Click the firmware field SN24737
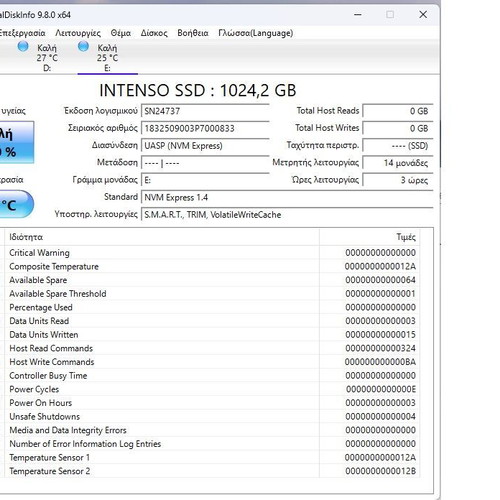Screen dimensions: 500x500 pos(205,111)
